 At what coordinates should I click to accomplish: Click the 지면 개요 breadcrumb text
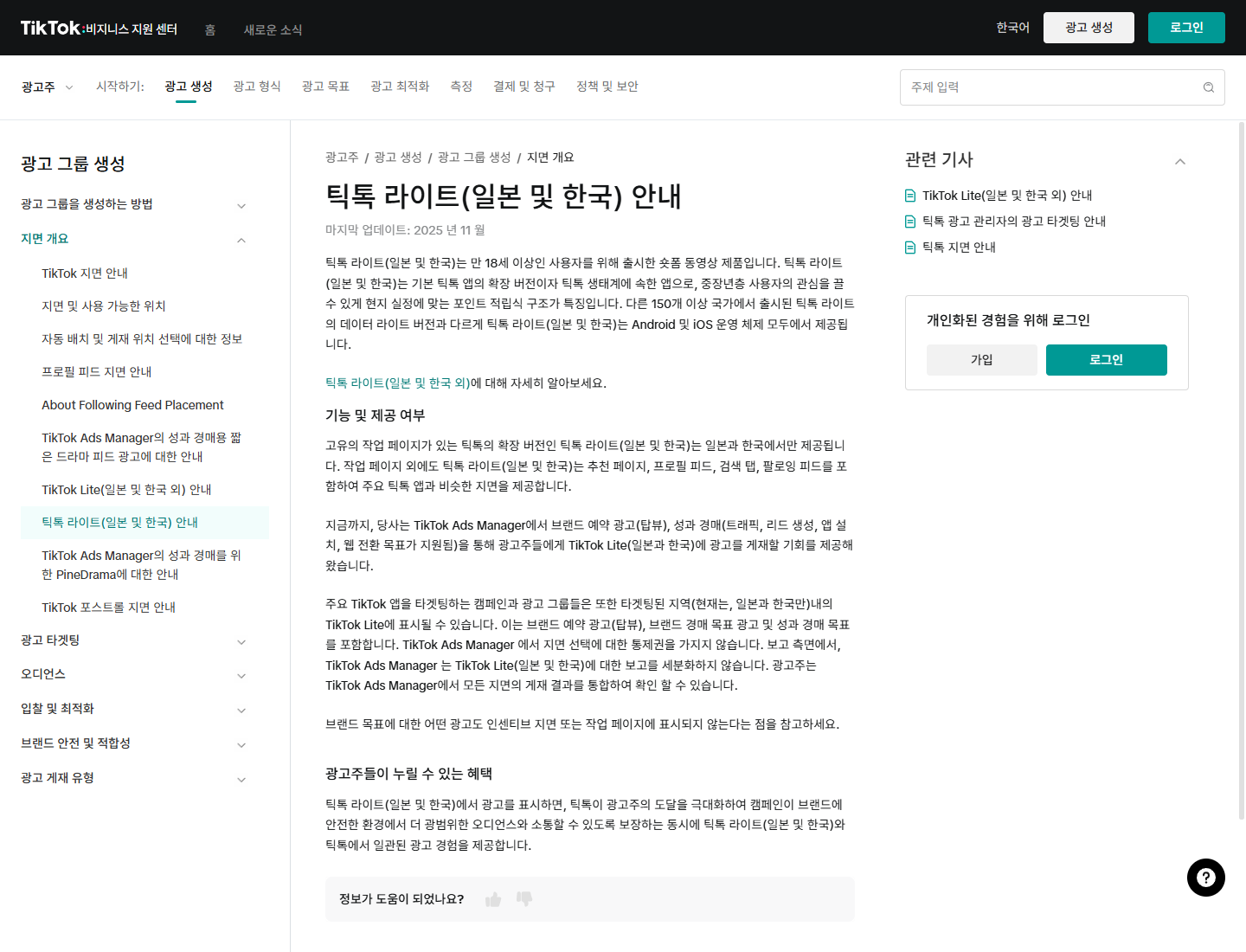(x=550, y=158)
